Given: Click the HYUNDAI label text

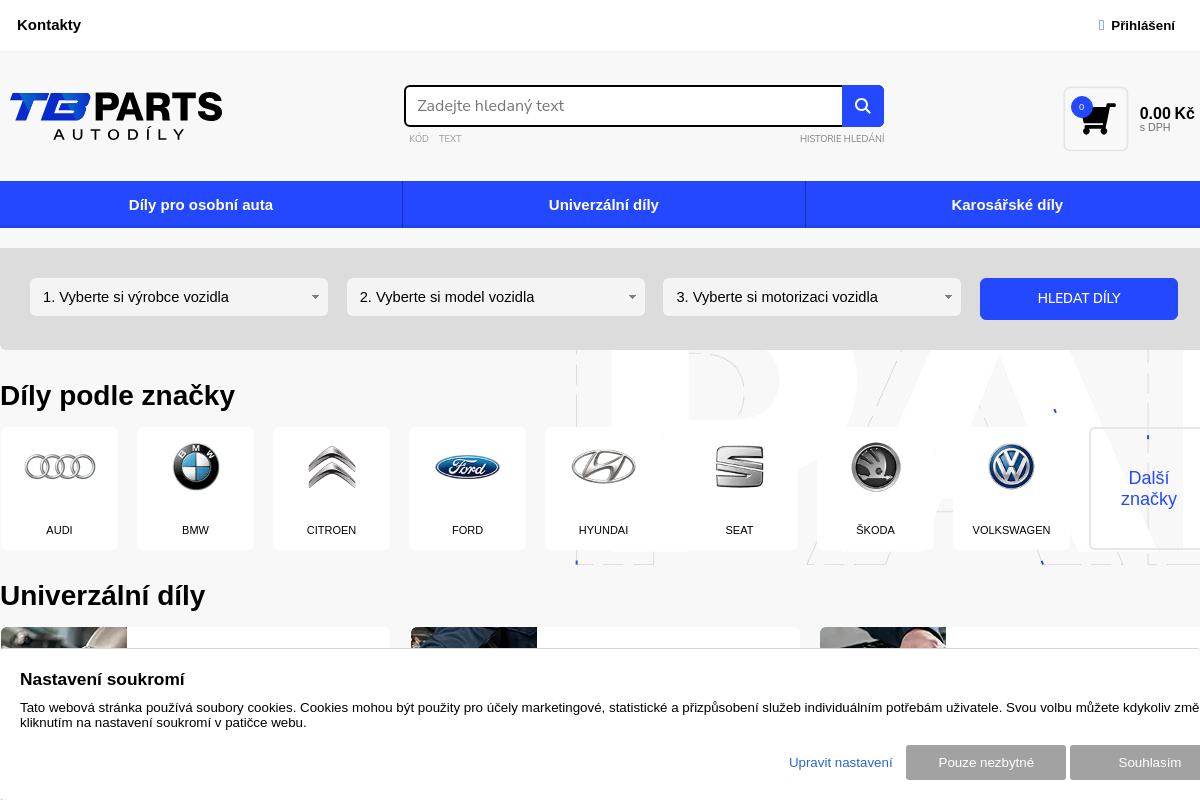Looking at the screenshot, I should coord(604,530).
